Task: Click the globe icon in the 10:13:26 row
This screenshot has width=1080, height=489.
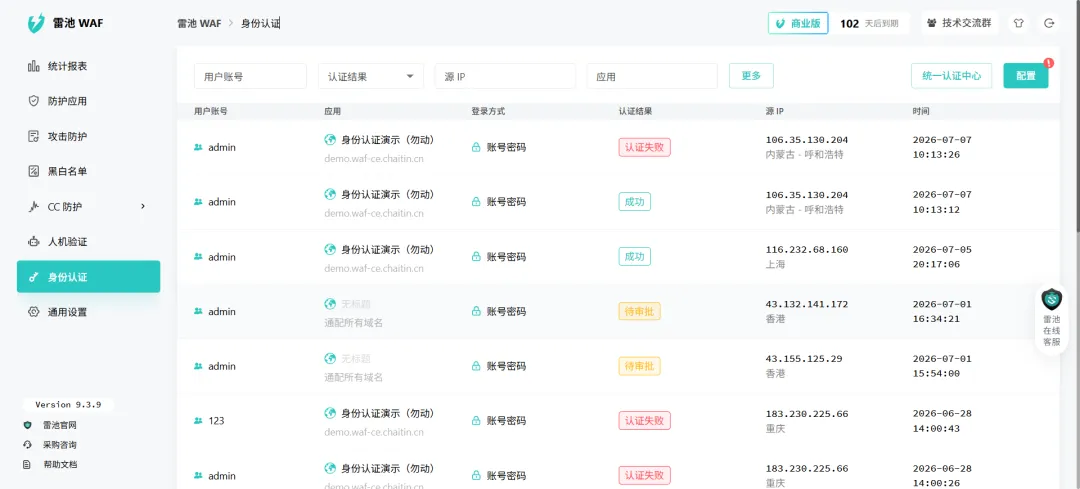Action: click(x=331, y=139)
